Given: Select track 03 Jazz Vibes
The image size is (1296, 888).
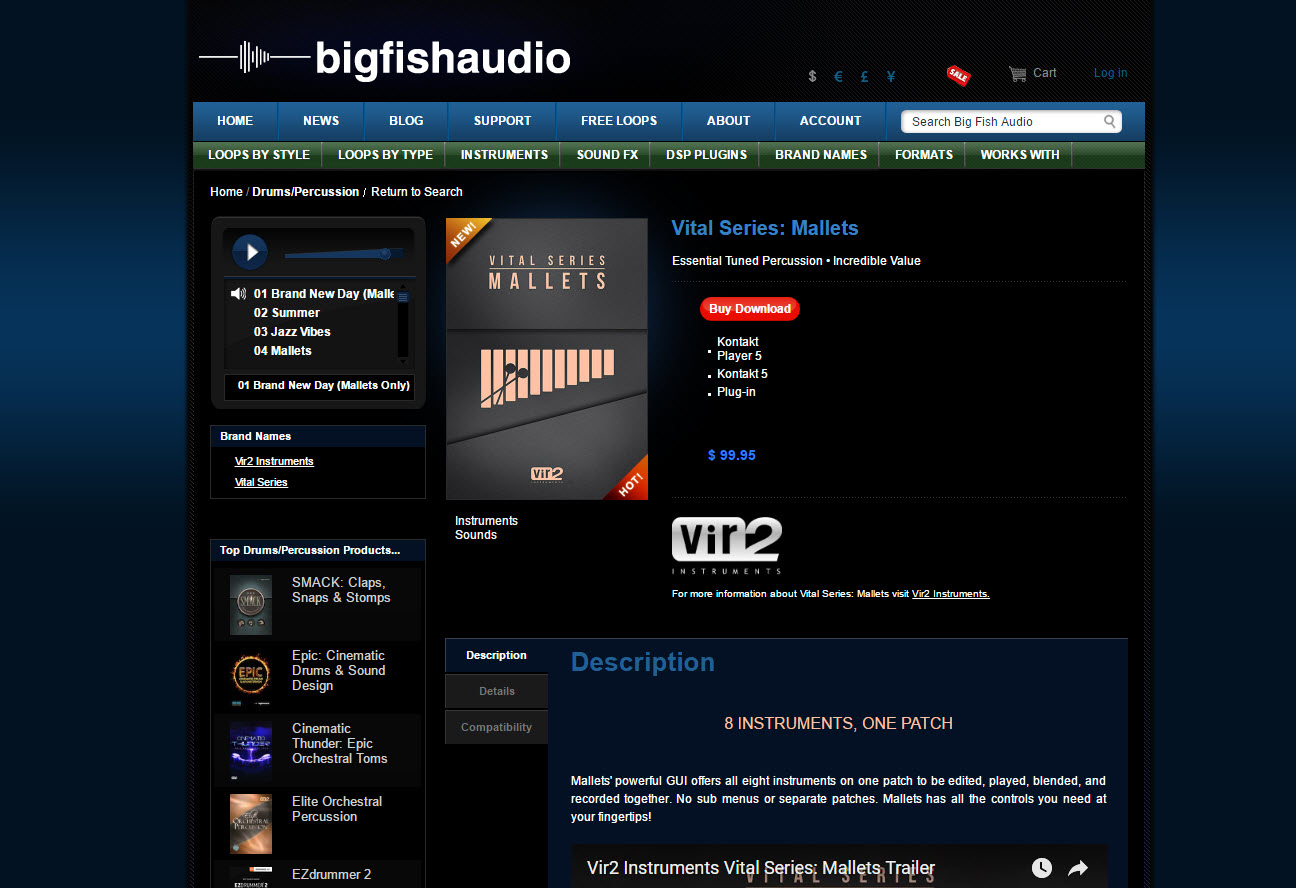Looking at the screenshot, I should tap(292, 332).
